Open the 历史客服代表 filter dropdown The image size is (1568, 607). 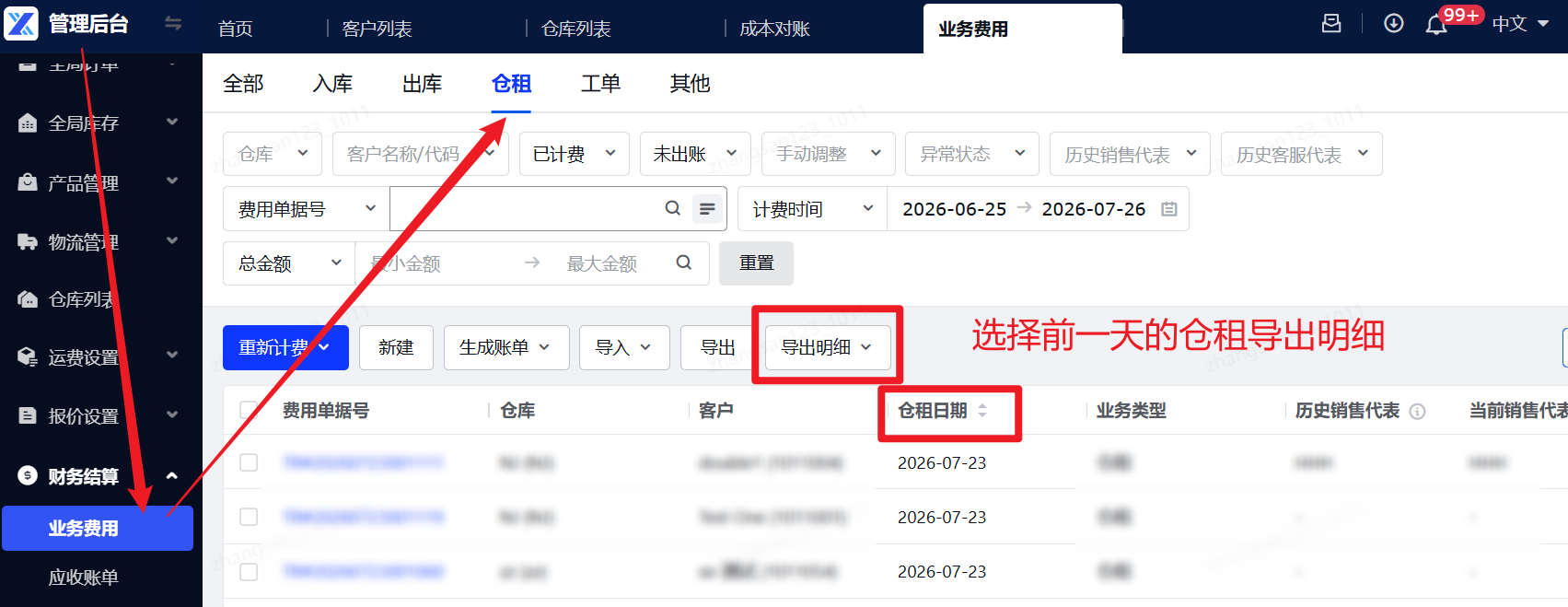1301,154
